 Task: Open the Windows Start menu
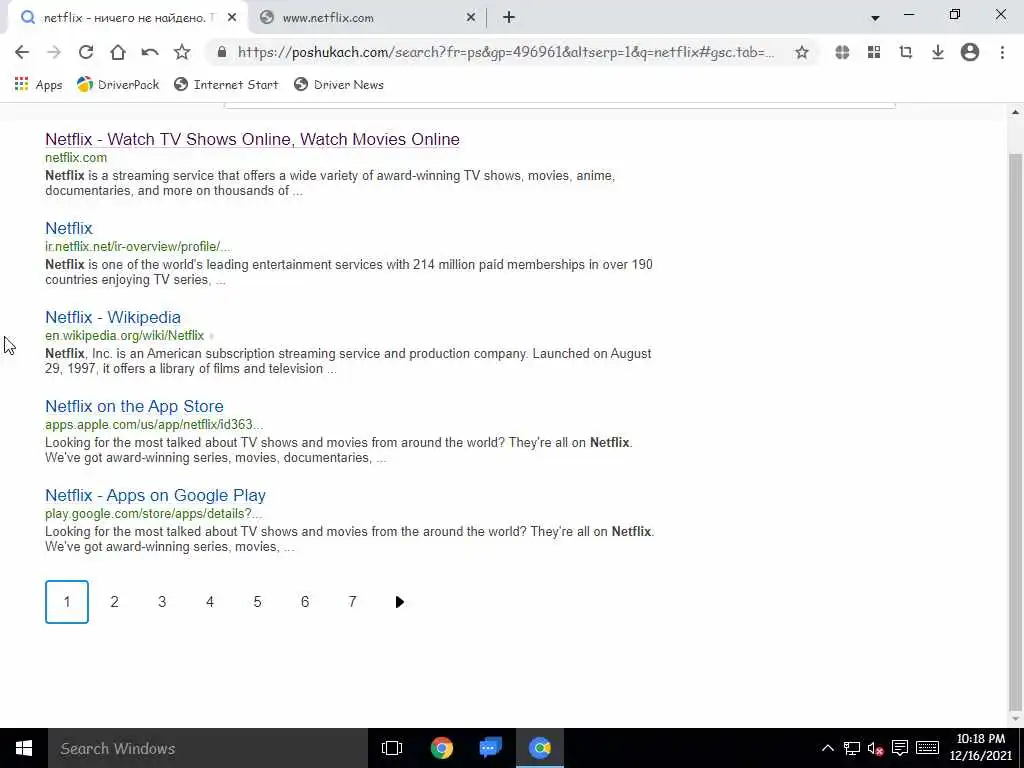tap(24, 748)
